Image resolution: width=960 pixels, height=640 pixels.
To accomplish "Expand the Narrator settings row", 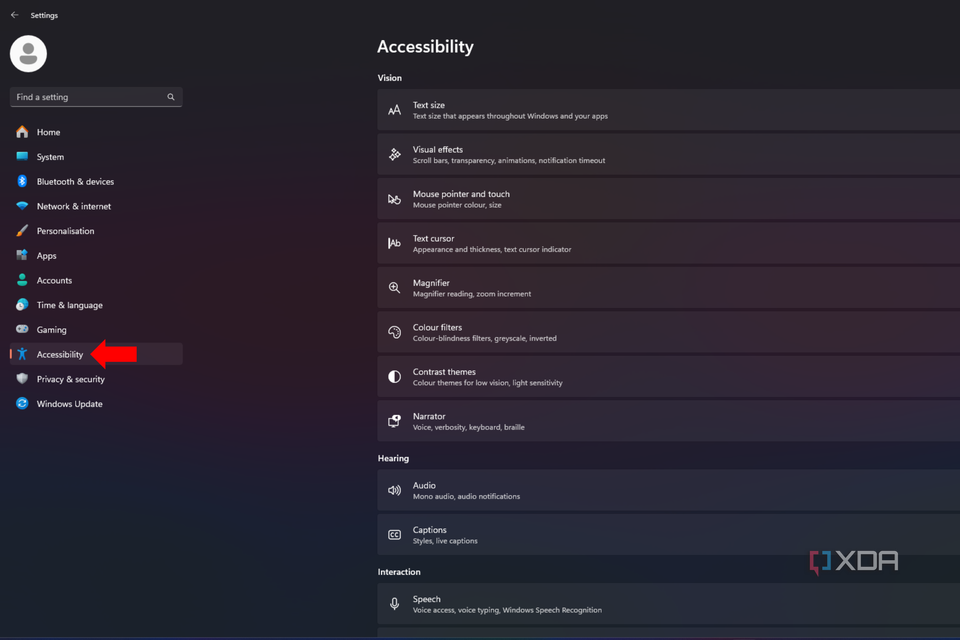I will point(660,420).
